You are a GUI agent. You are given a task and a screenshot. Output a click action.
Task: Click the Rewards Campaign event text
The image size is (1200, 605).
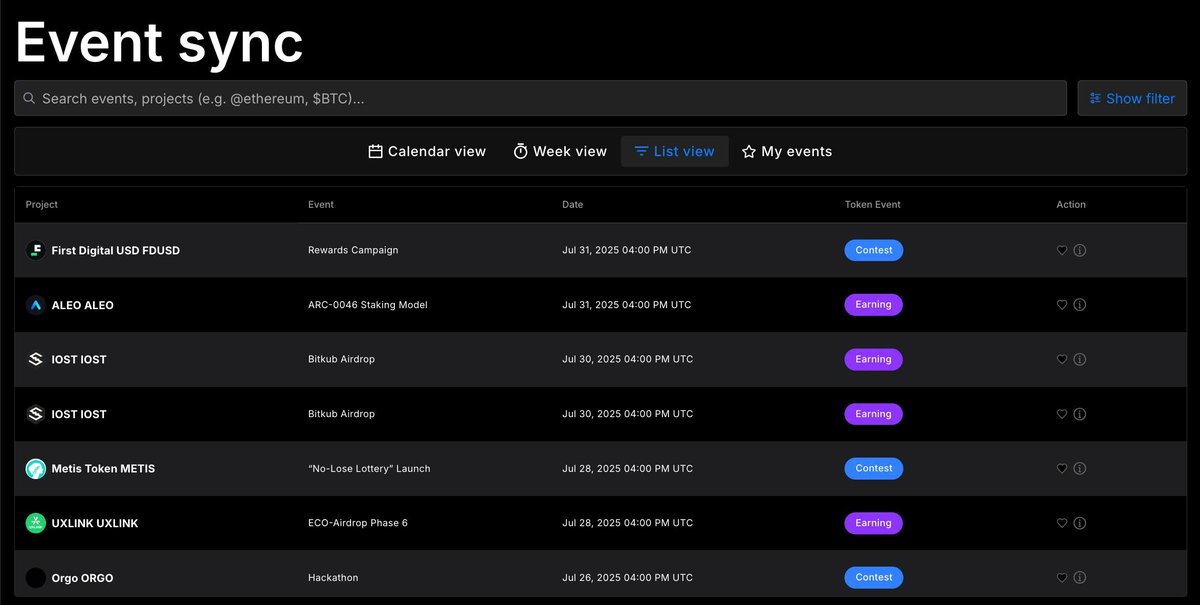point(353,250)
